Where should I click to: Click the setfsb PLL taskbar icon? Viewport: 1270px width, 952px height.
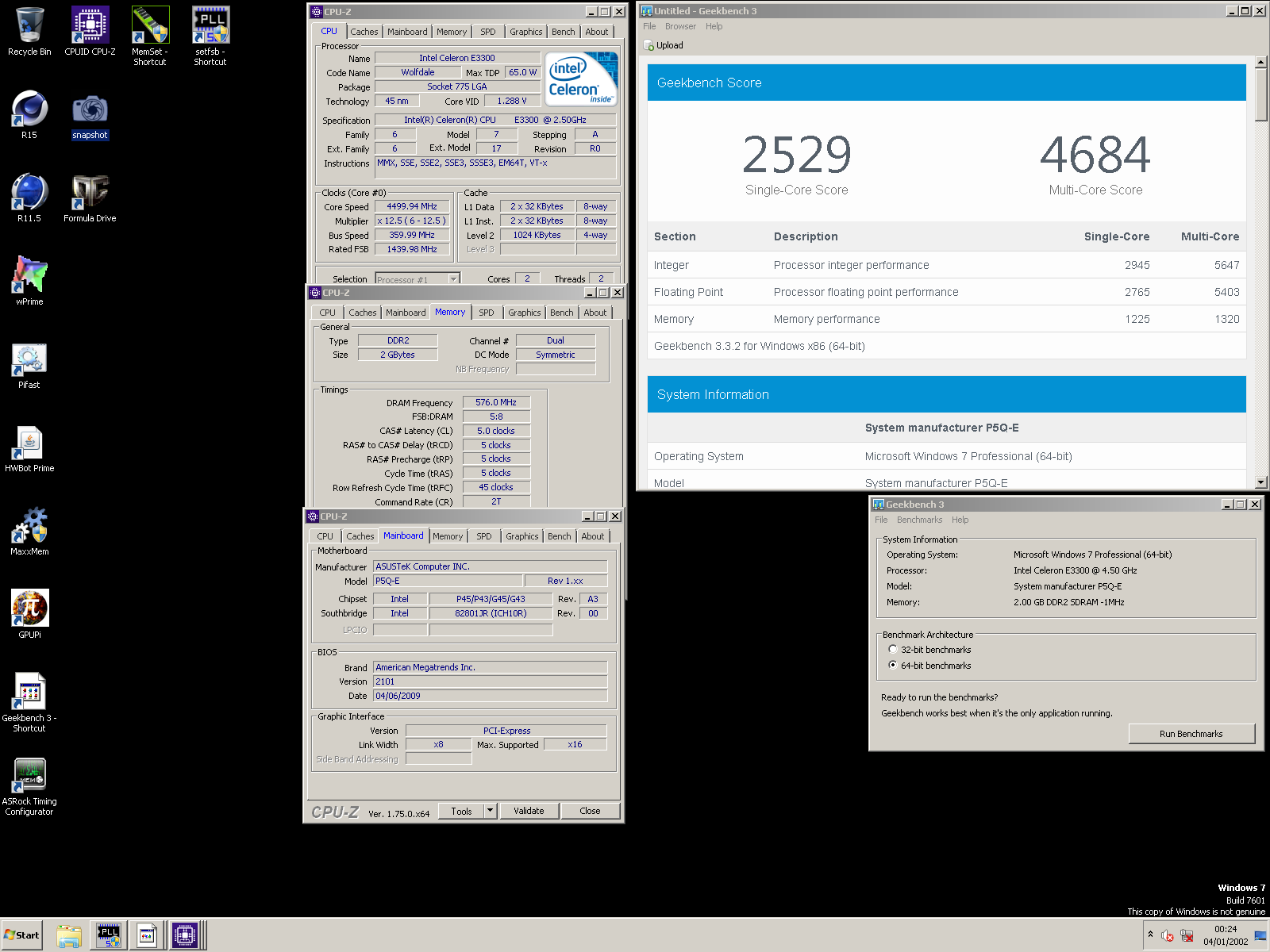click(109, 935)
